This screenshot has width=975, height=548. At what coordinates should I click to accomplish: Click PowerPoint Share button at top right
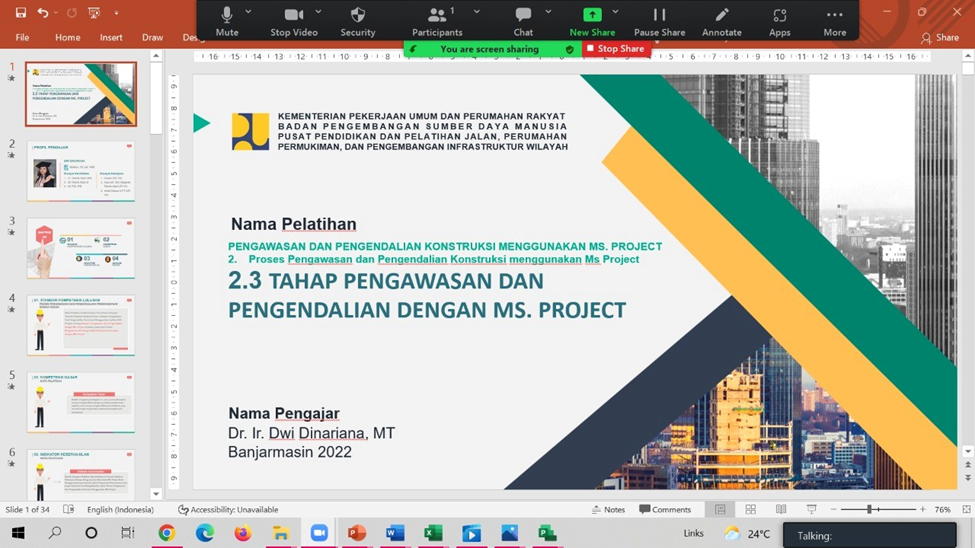coord(940,37)
